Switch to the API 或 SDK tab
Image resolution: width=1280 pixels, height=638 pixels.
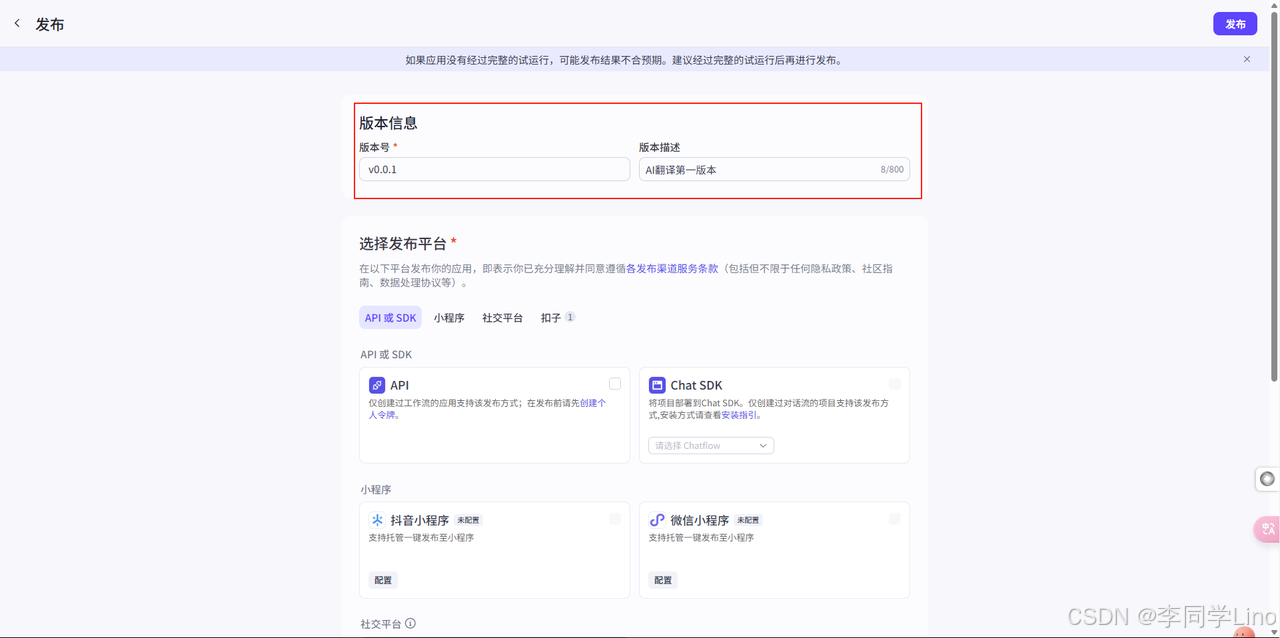(390, 317)
